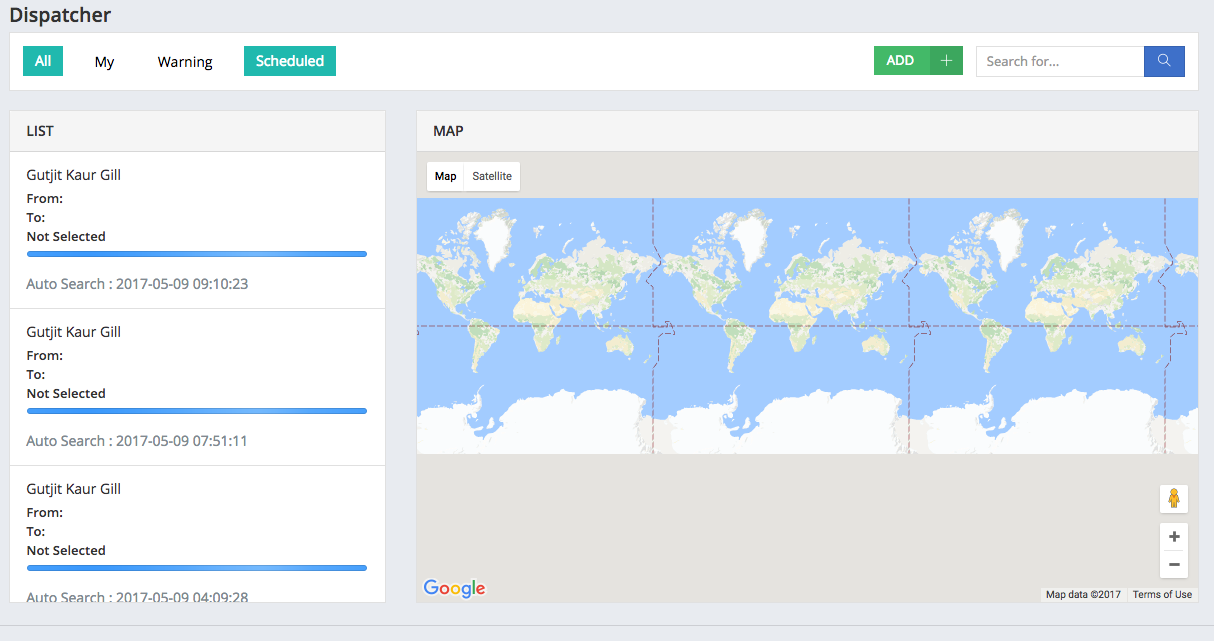Viewport: 1214px width, 641px height.
Task: Click the MAP panel header
Action: (807, 131)
